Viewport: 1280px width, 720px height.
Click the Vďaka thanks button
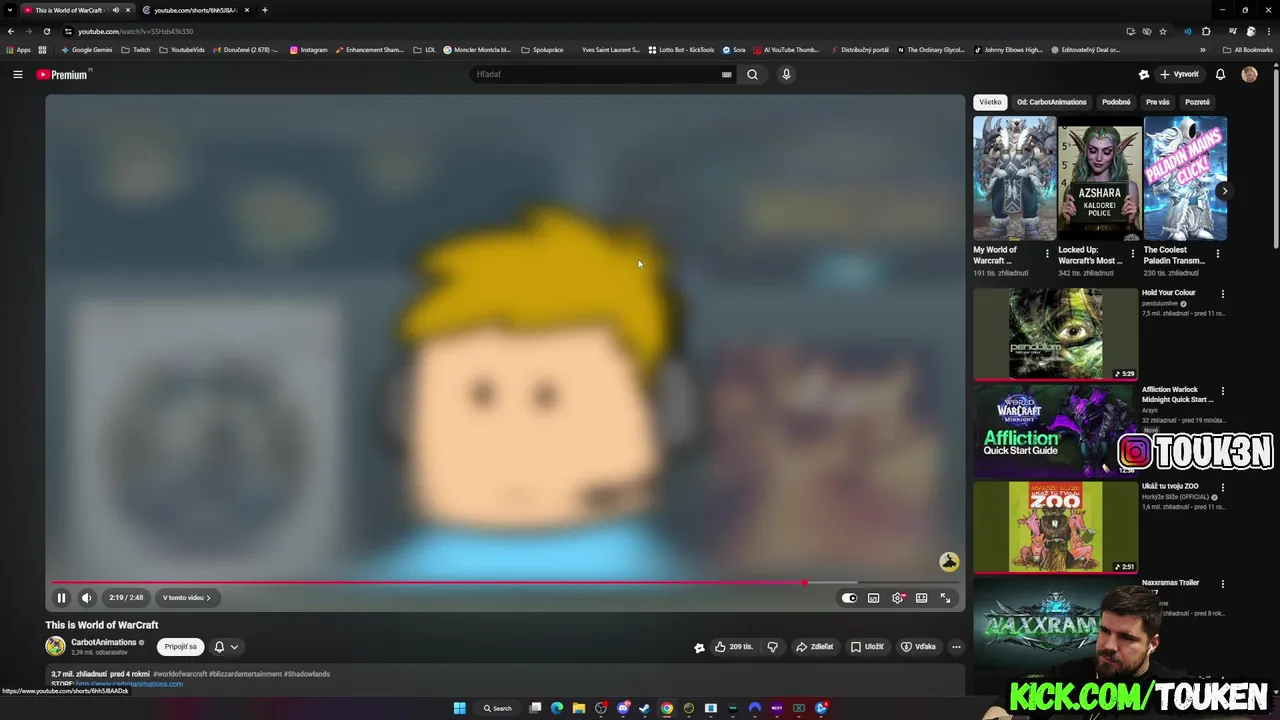pos(918,647)
